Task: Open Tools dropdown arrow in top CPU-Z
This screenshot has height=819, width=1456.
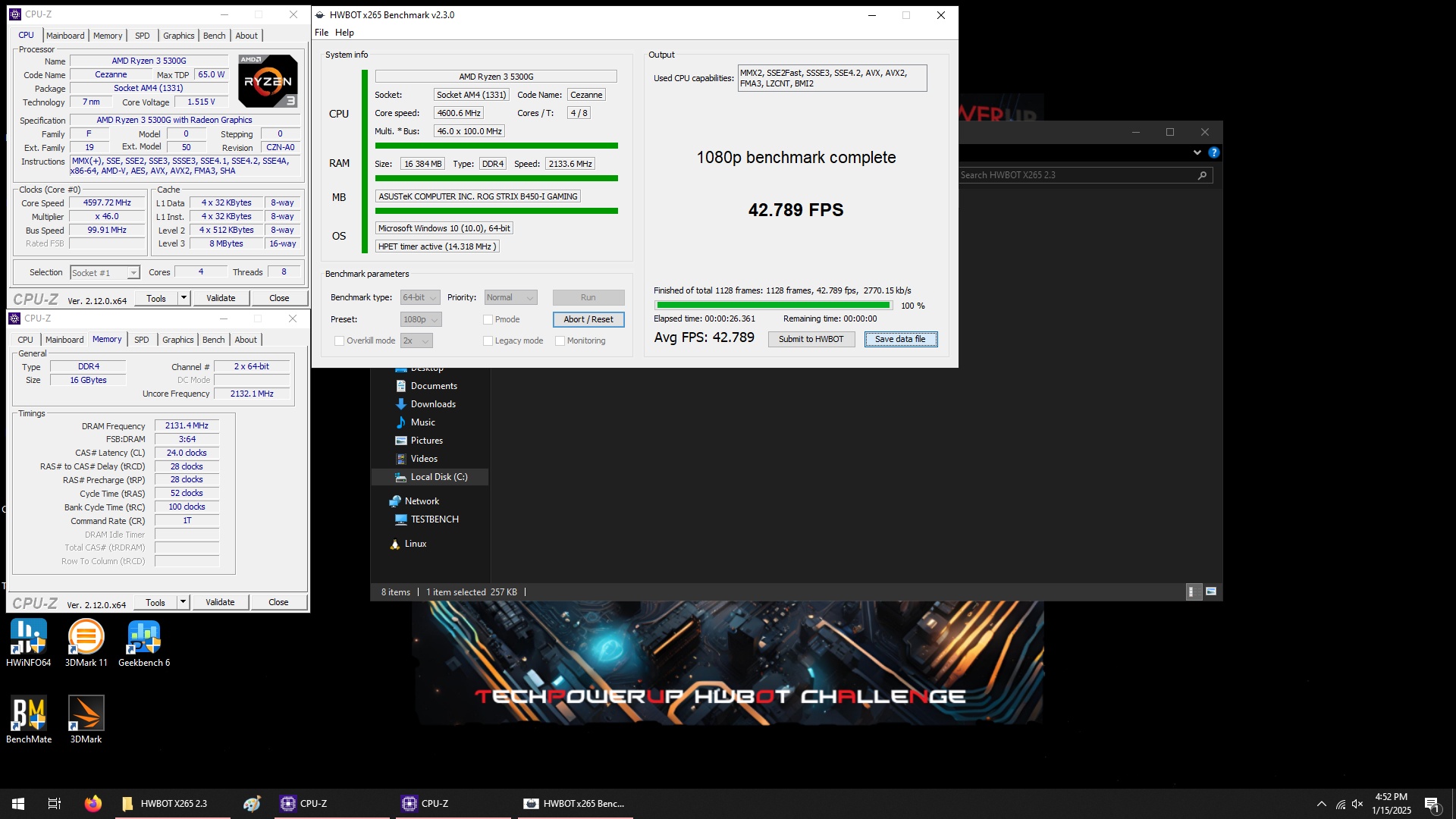Action: pyautogui.click(x=184, y=298)
